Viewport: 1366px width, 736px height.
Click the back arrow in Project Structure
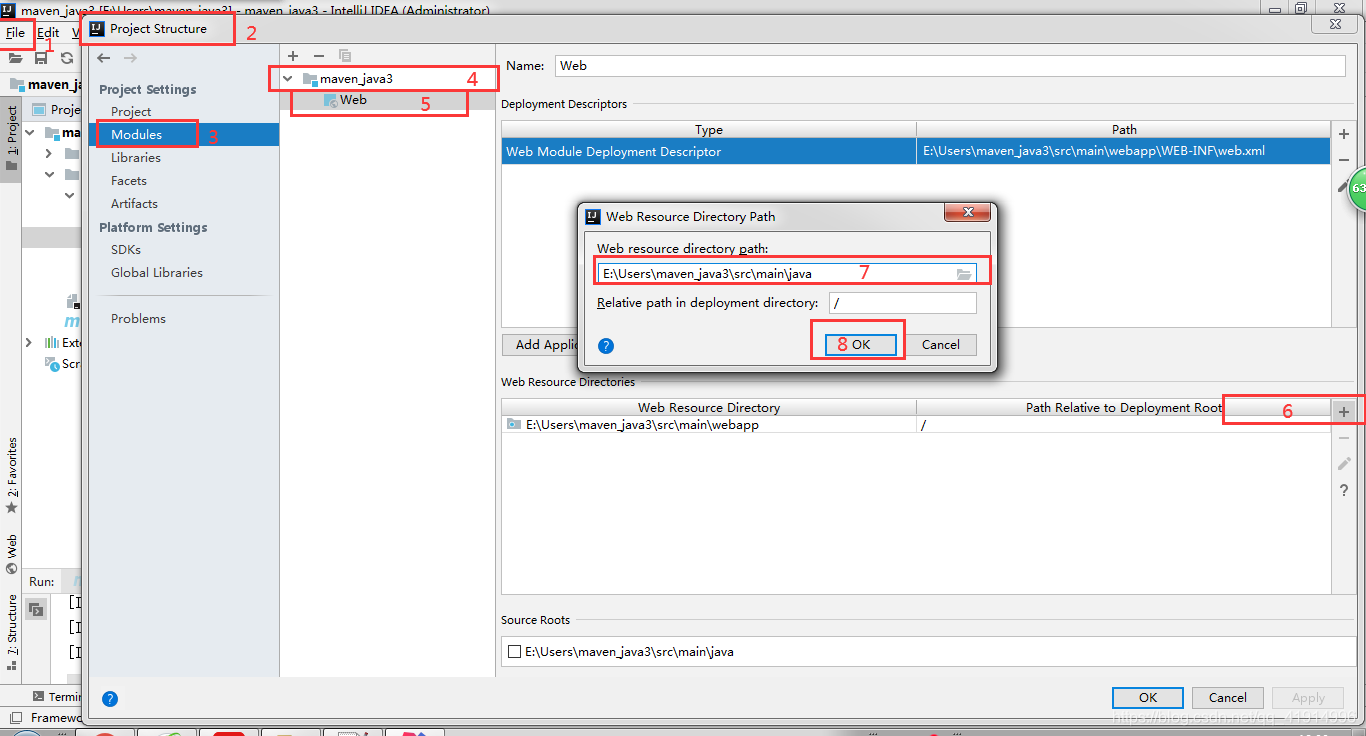(103, 58)
